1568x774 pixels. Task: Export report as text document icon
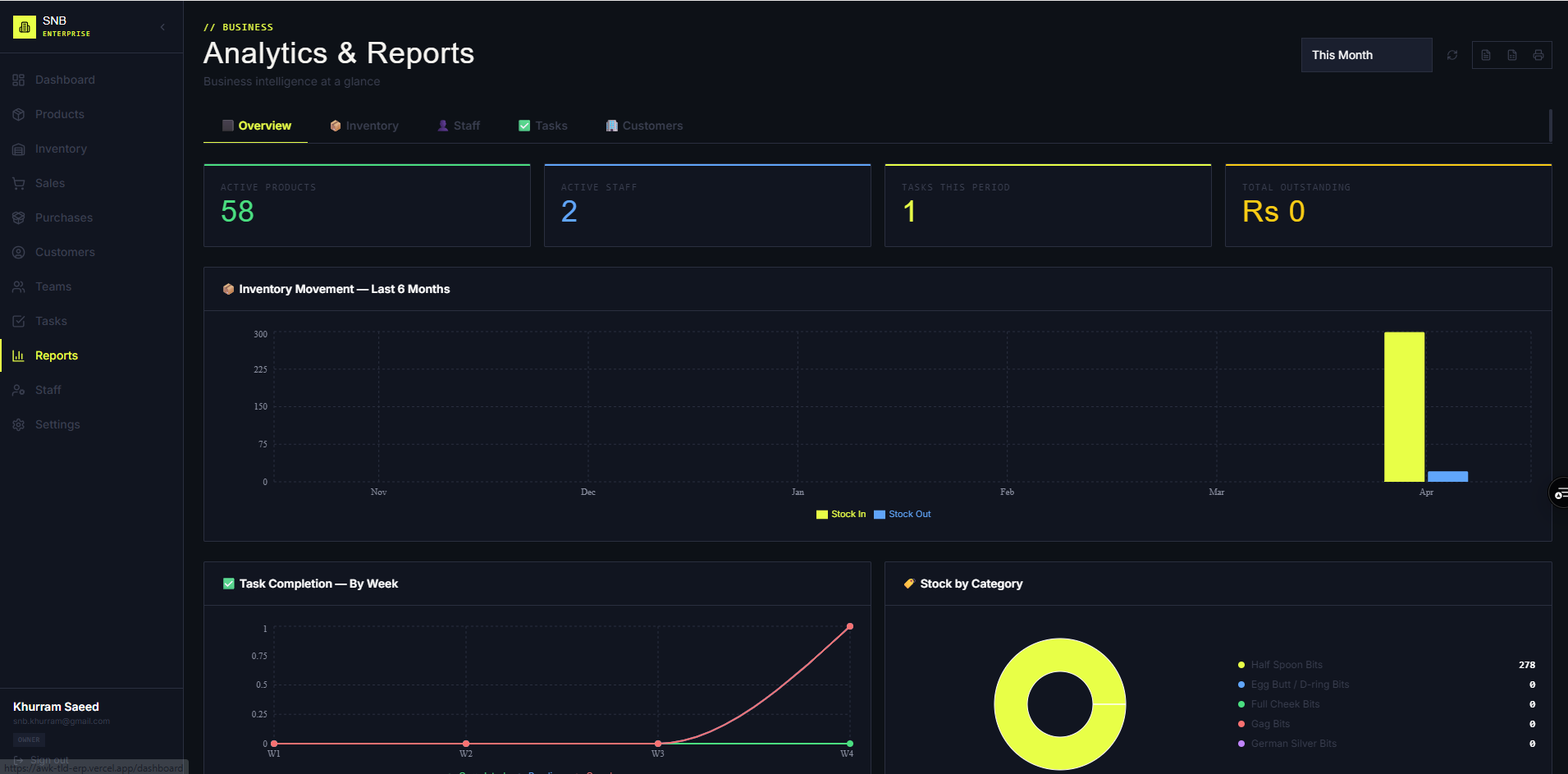click(1486, 55)
